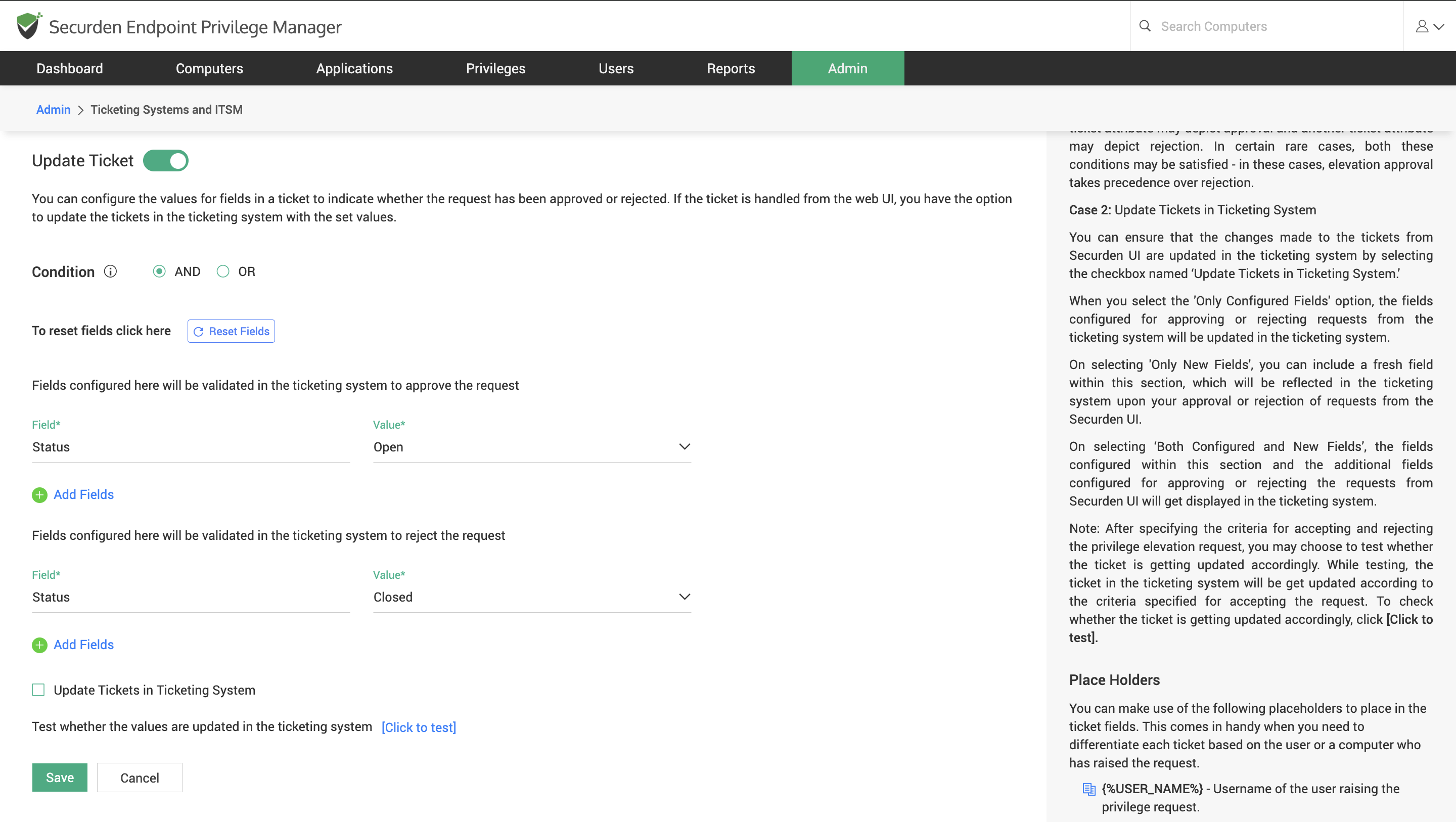Click the Securden shield logo
Viewport: 1456px width, 822px height.
click(29, 26)
